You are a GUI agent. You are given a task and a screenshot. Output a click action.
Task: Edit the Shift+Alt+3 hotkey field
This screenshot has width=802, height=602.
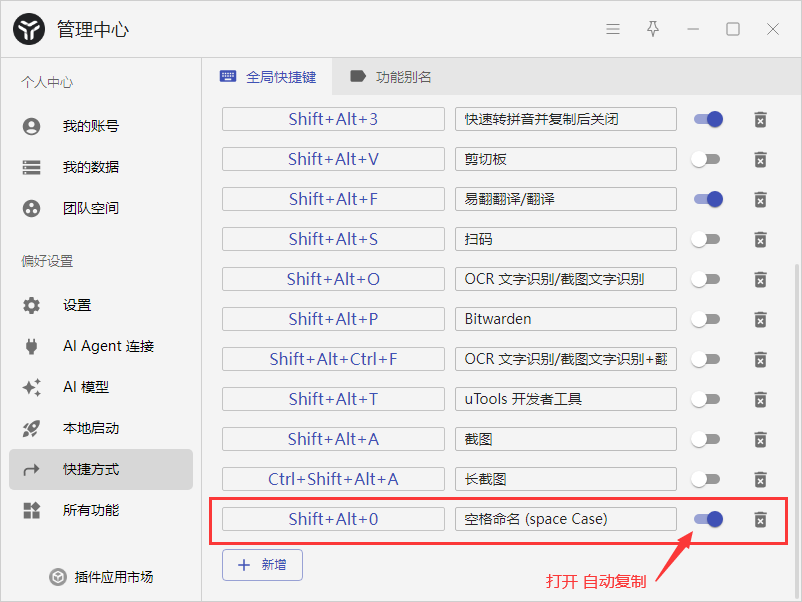click(333, 119)
